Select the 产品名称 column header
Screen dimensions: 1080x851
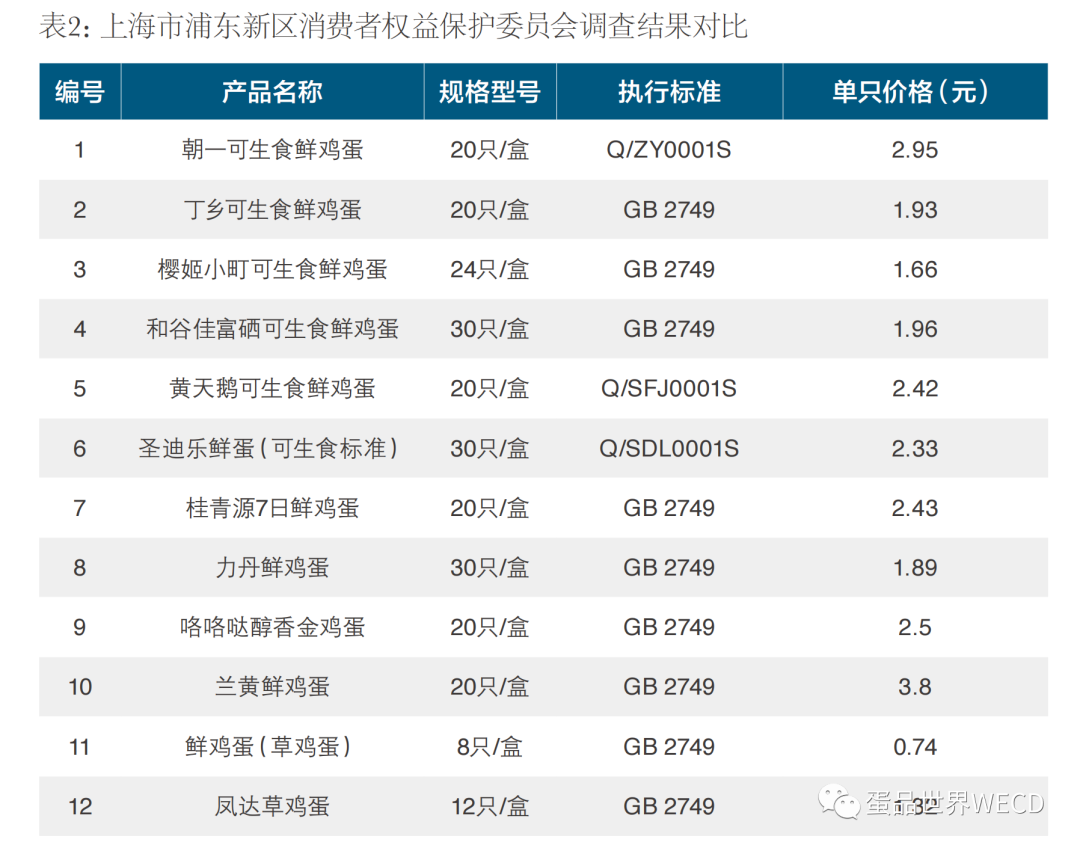tap(272, 92)
